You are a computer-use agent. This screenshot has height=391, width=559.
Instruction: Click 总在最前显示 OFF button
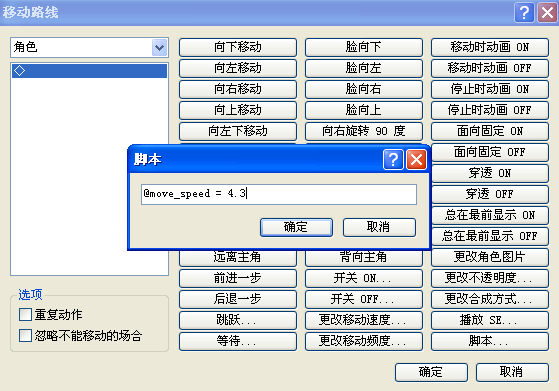(x=490, y=236)
